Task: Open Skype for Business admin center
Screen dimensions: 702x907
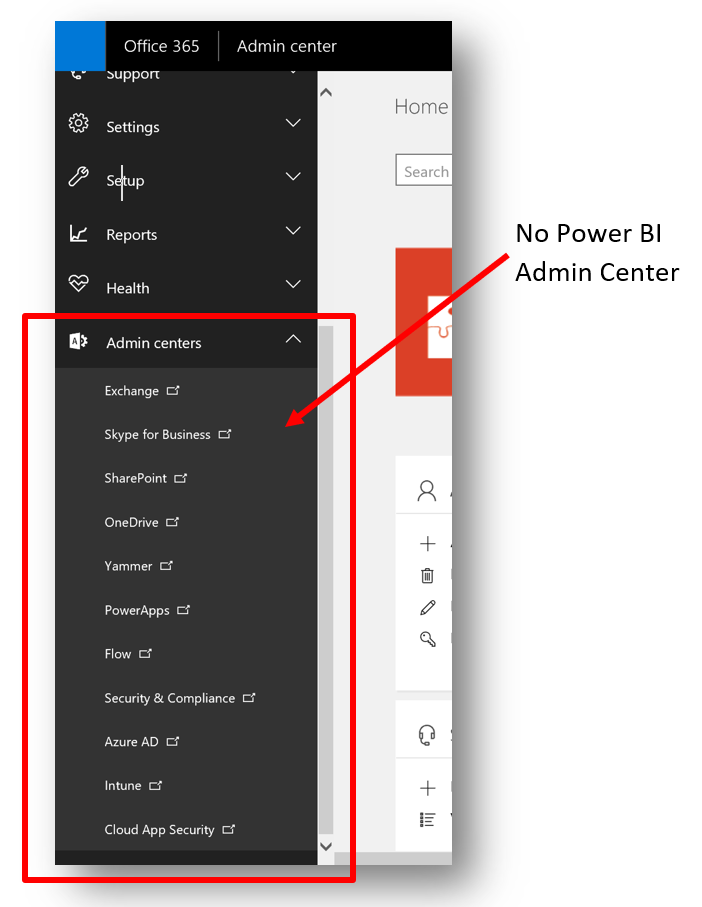Action: click(157, 434)
